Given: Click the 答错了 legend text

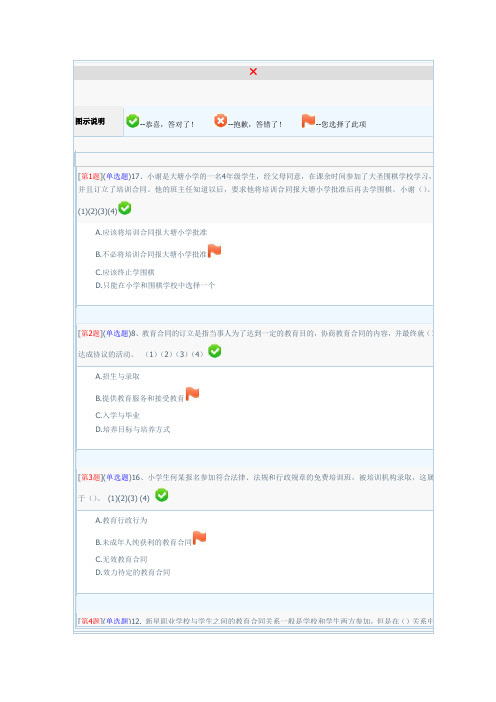Looking at the screenshot, I should pyautogui.click(x=269, y=124).
